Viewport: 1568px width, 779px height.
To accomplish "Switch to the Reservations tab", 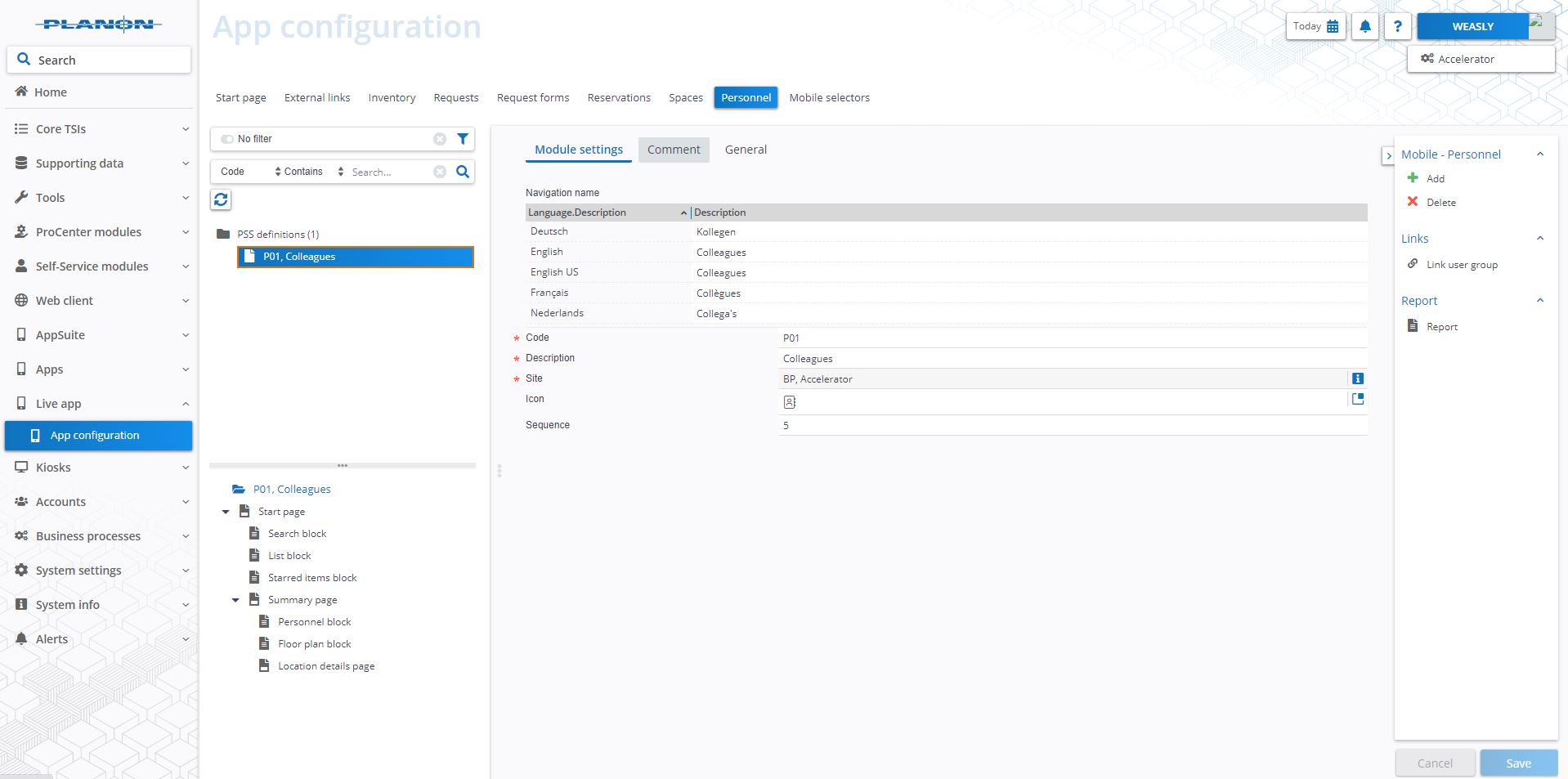I will click(x=619, y=97).
